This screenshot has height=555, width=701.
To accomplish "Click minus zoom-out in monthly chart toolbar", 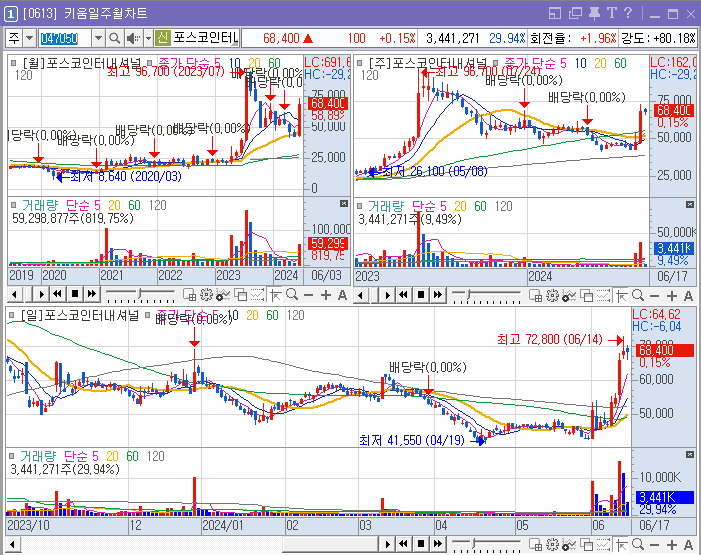I will [x=308, y=295].
